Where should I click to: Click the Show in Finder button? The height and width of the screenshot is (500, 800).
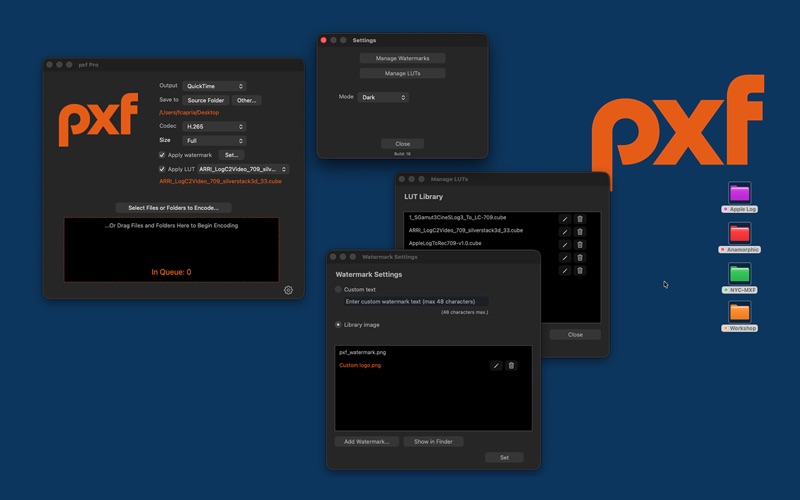click(433, 442)
